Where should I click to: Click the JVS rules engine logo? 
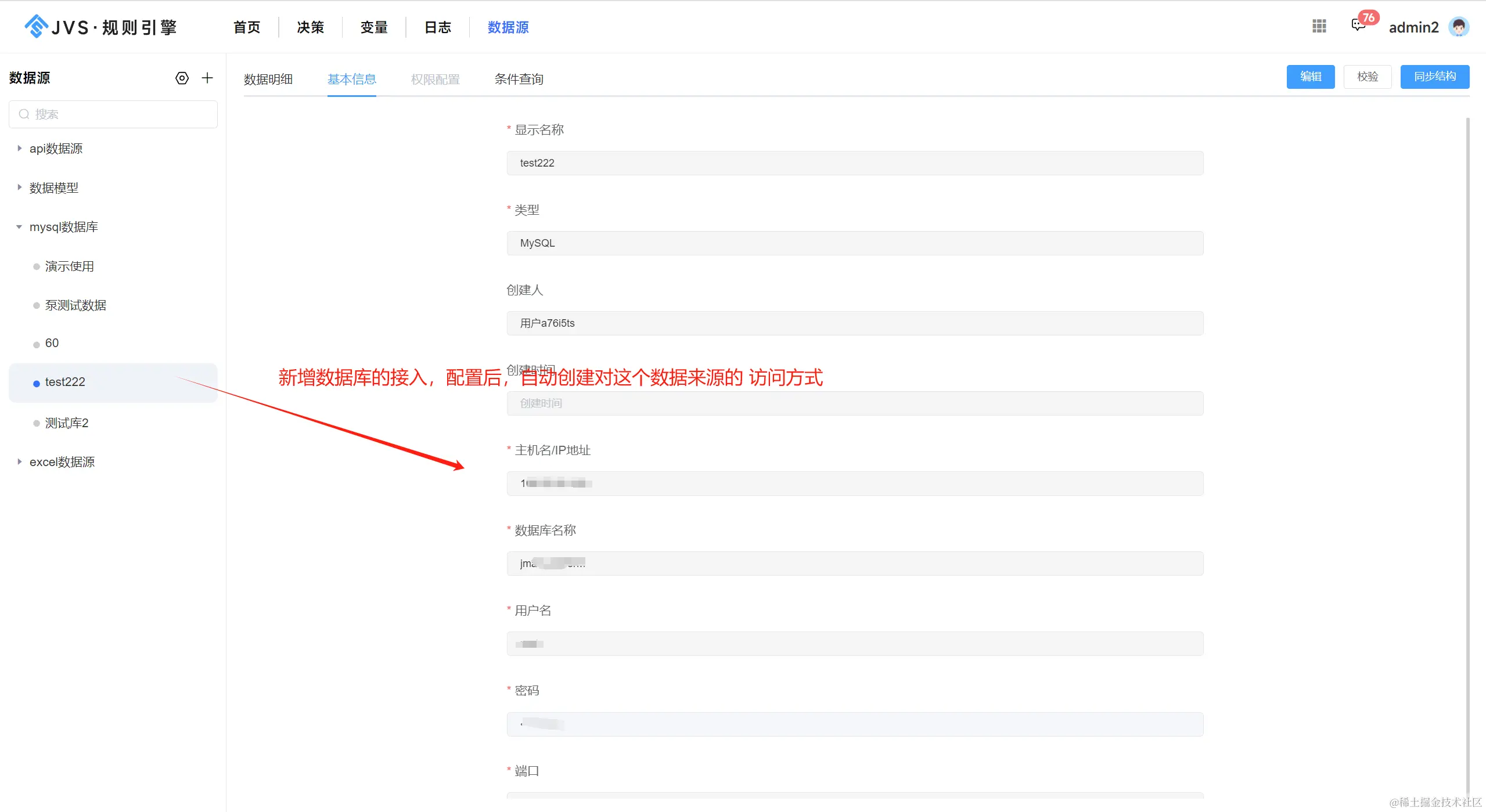tap(100, 27)
